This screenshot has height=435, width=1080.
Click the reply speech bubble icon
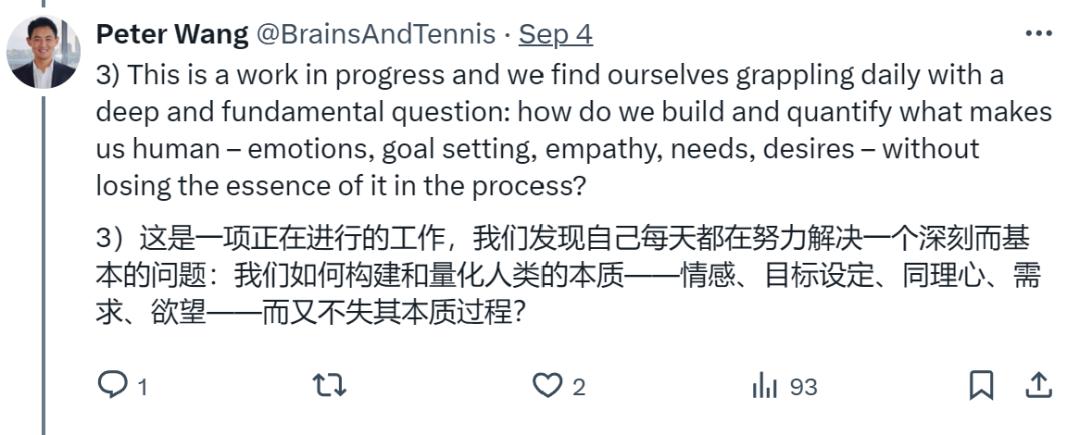point(112,386)
